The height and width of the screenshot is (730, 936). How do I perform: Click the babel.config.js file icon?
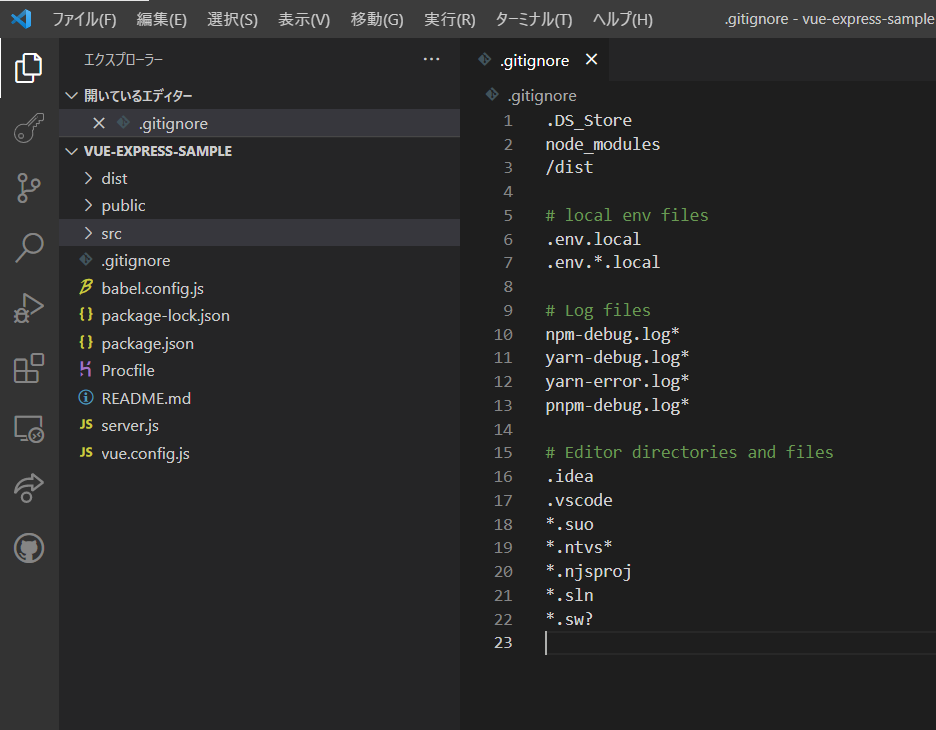coord(86,288)
